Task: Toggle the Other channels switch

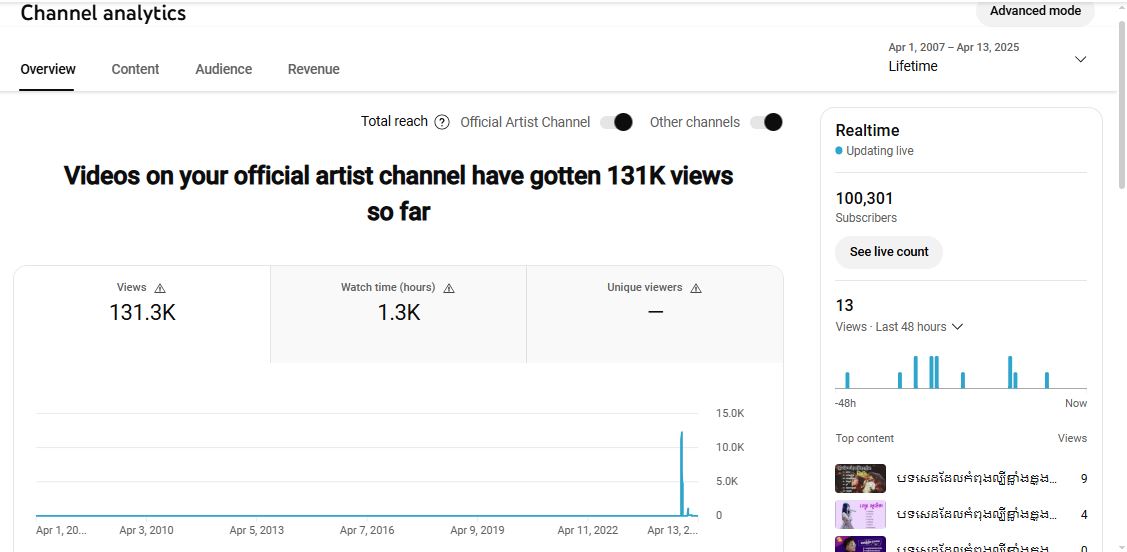Action: pos(766,122)
